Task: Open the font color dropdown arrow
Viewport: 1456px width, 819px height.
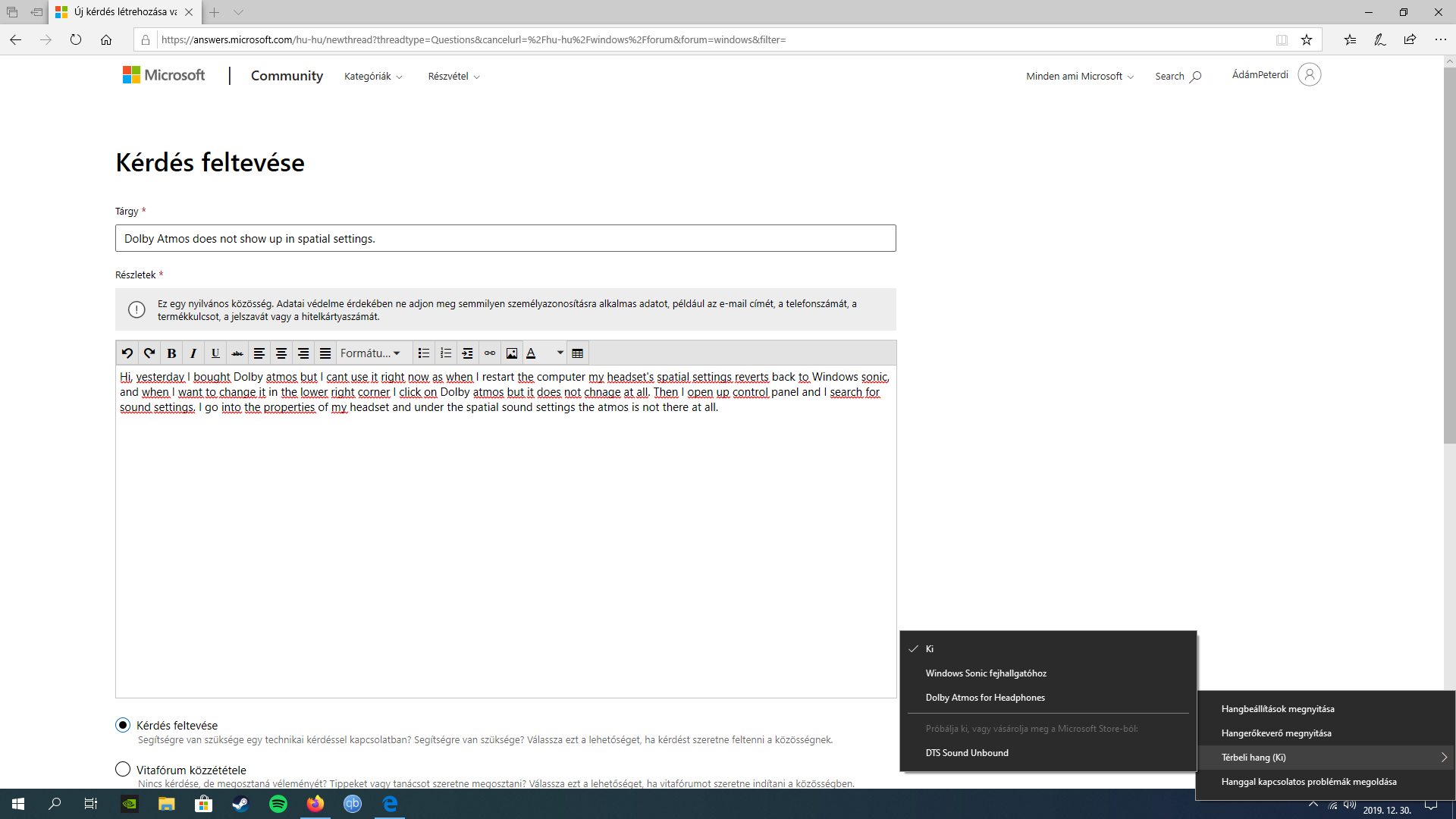Action: pos(560,353)
